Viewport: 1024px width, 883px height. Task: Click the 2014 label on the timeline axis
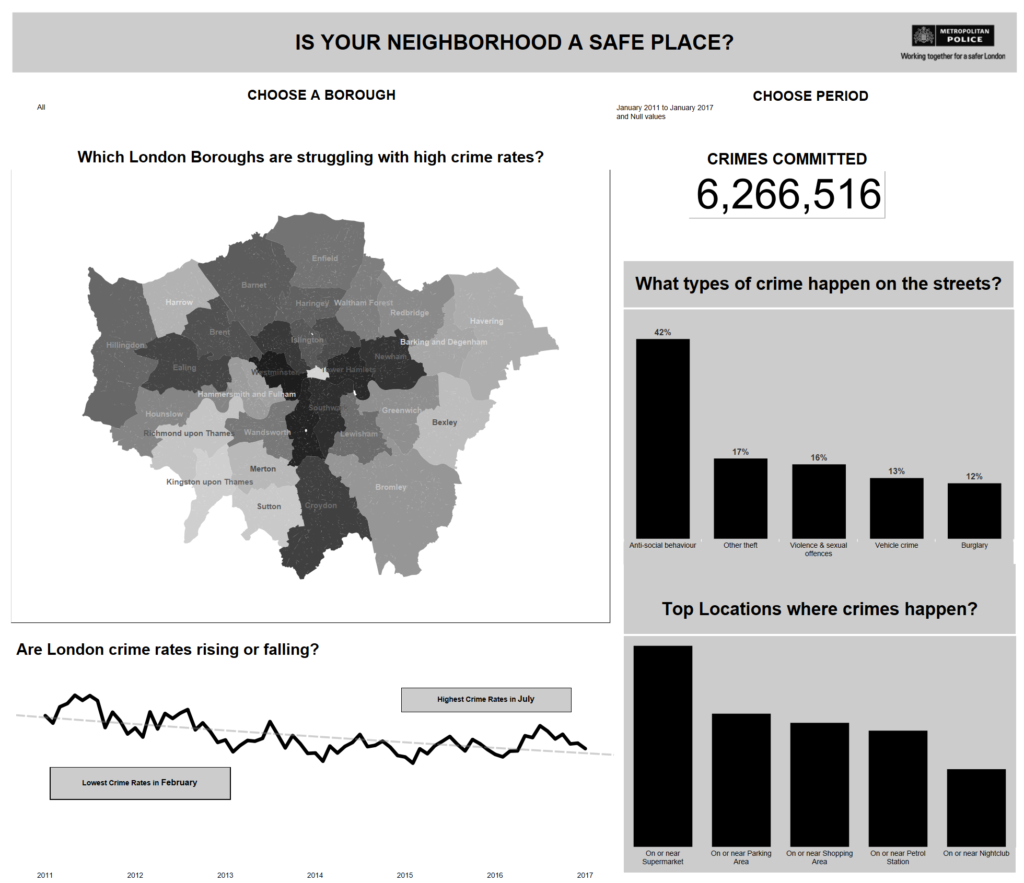[x=314, y=874]
